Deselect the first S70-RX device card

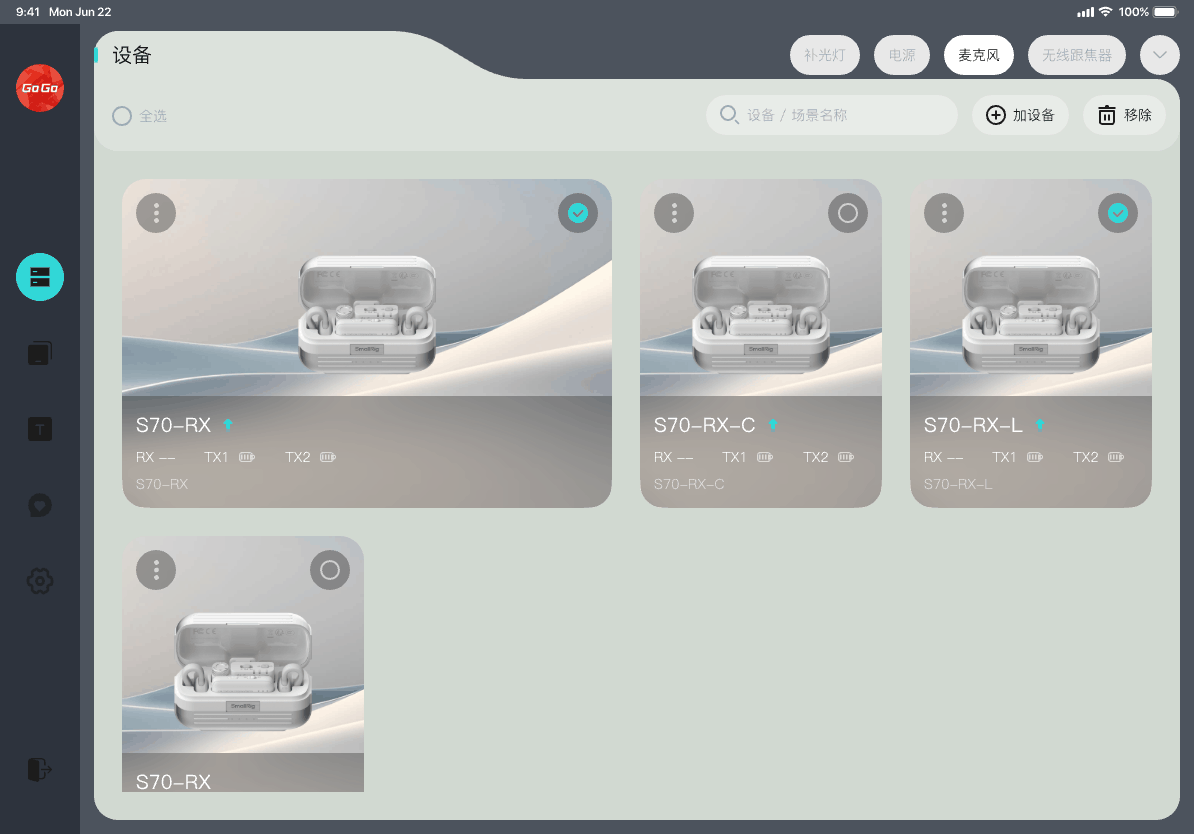coord(578,213)
